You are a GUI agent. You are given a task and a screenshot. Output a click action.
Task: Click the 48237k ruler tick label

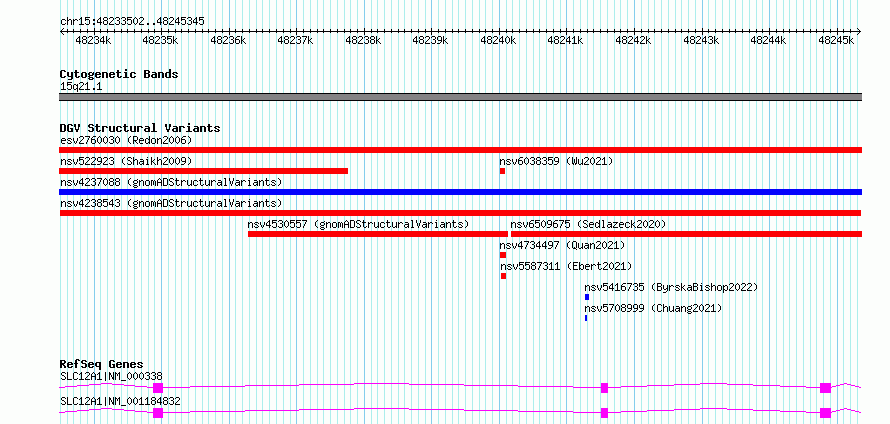(x=296, y=40)
